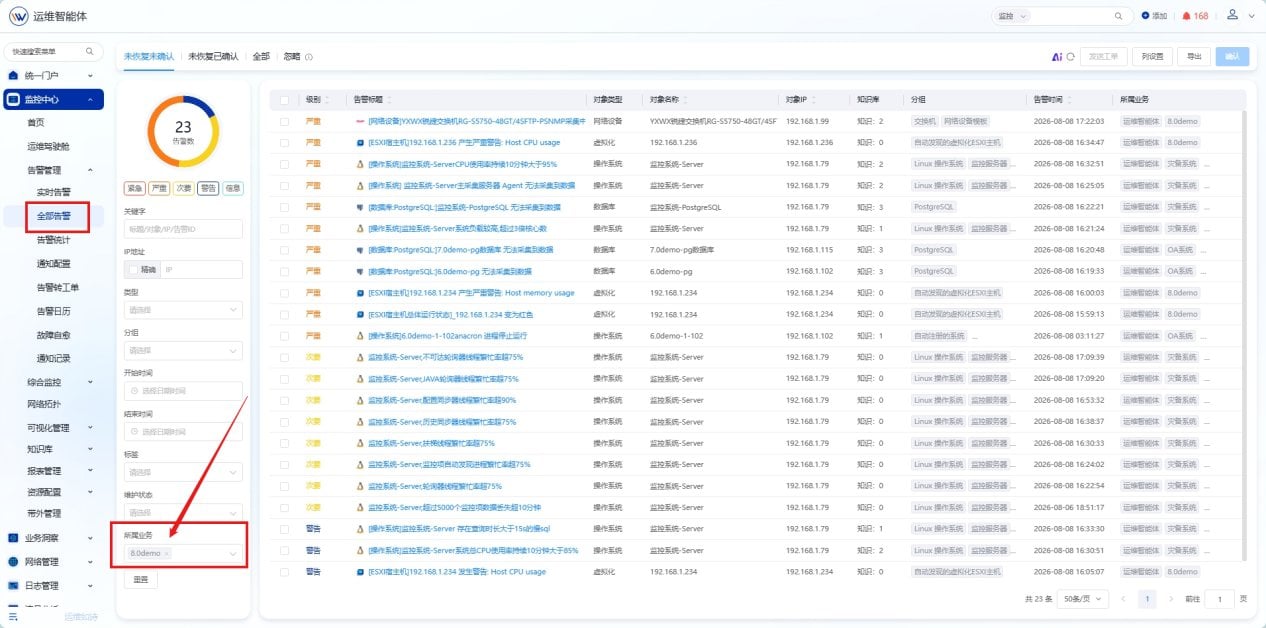This screenshot has width=1266, height=628.
Task: Click the ESXi icon of 192.168.1.236 CPU alert
Action: 360,142
